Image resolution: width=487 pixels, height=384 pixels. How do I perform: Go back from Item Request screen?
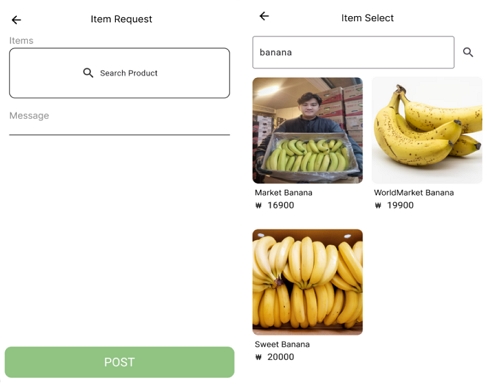click(x=16, y=20)
